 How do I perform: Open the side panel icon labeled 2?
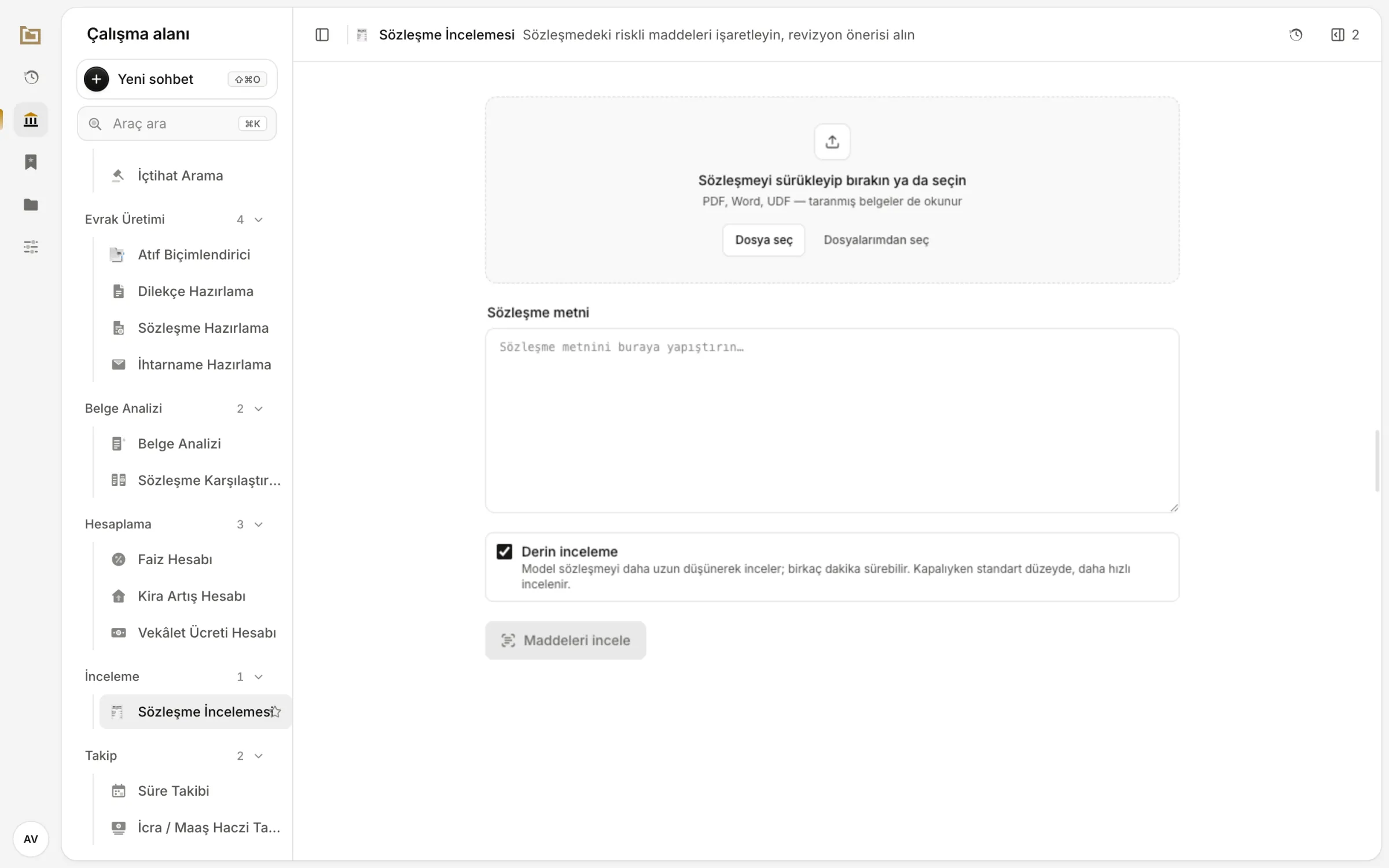[x=1345, y=35]
